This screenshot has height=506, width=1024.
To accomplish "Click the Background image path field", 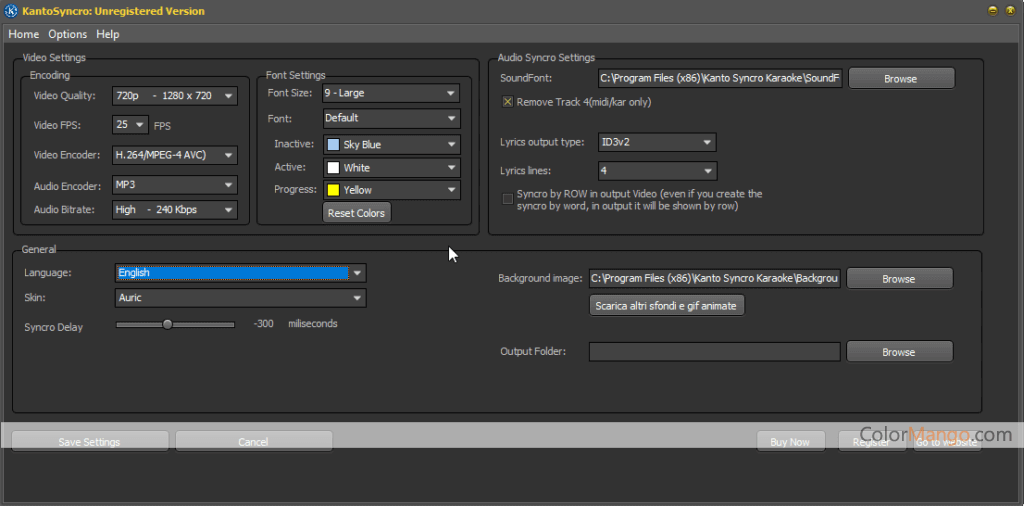I will coord(715,279).
